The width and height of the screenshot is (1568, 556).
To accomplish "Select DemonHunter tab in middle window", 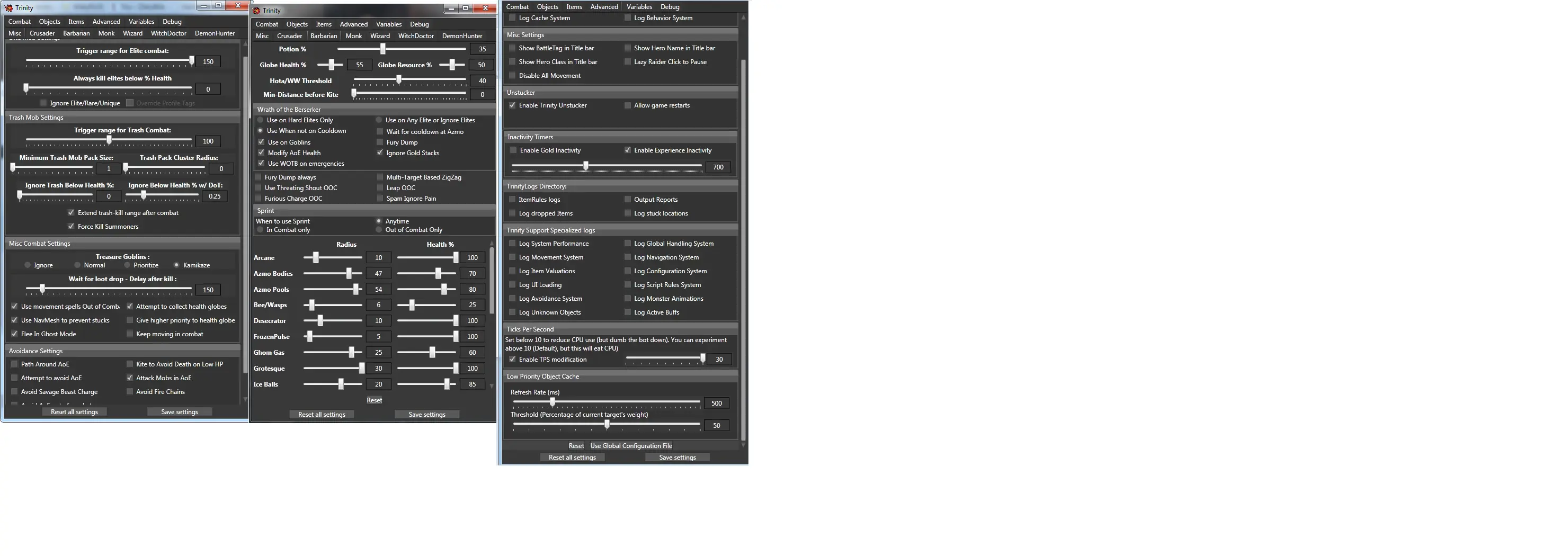I will pyautogui.click(x=462, y=36).
